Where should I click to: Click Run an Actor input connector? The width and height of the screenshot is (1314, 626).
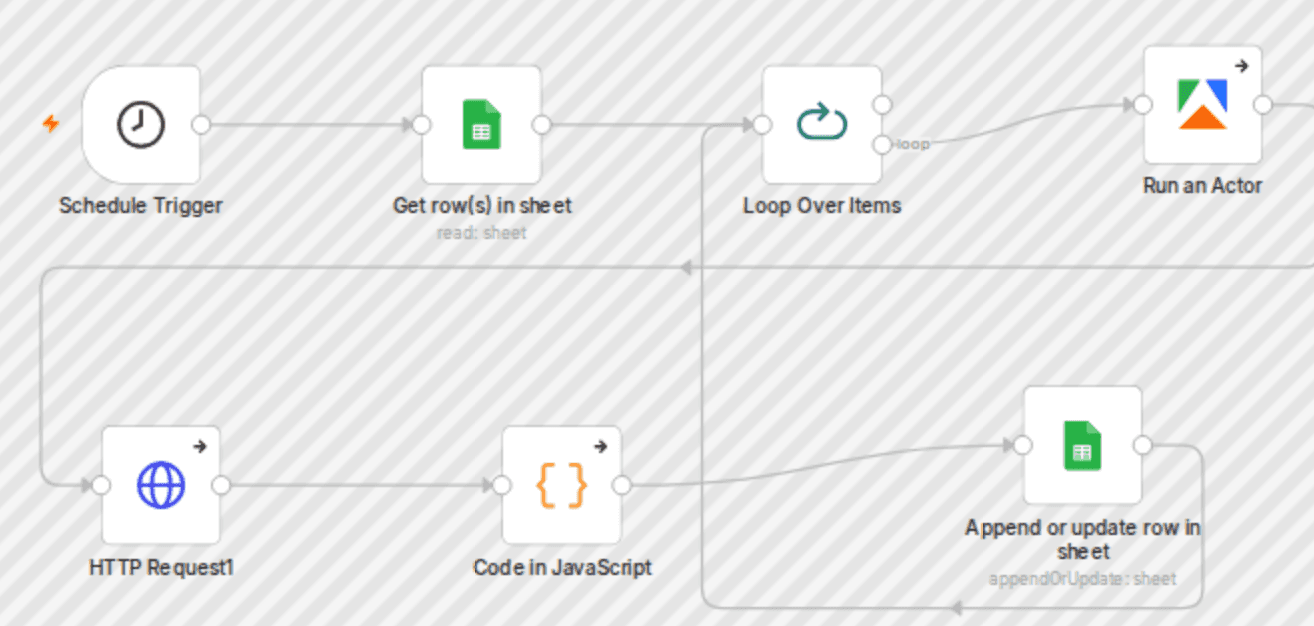1144,105
